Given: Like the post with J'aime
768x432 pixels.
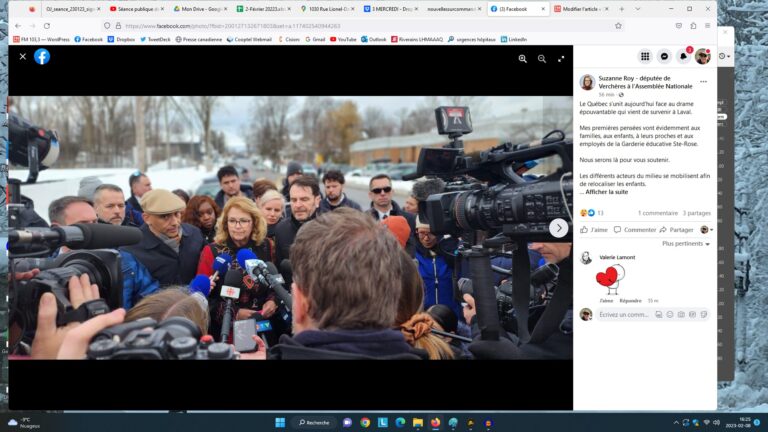Looking at the screenshot, I should click(594, 229).
